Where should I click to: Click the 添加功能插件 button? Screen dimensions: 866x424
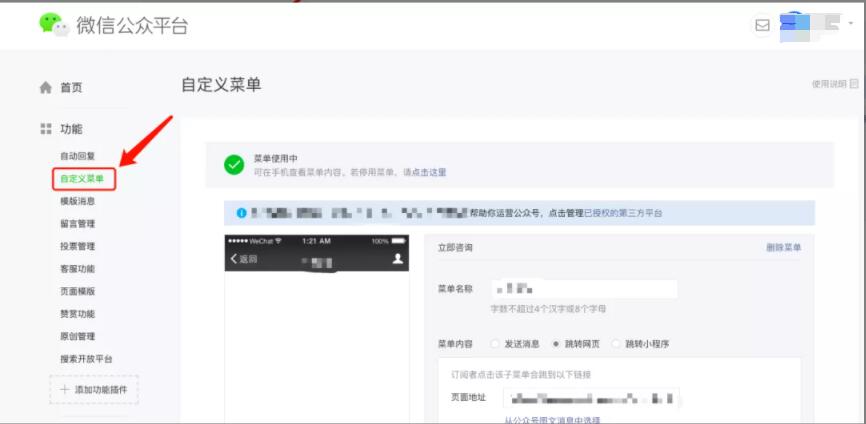pos(94,389)
